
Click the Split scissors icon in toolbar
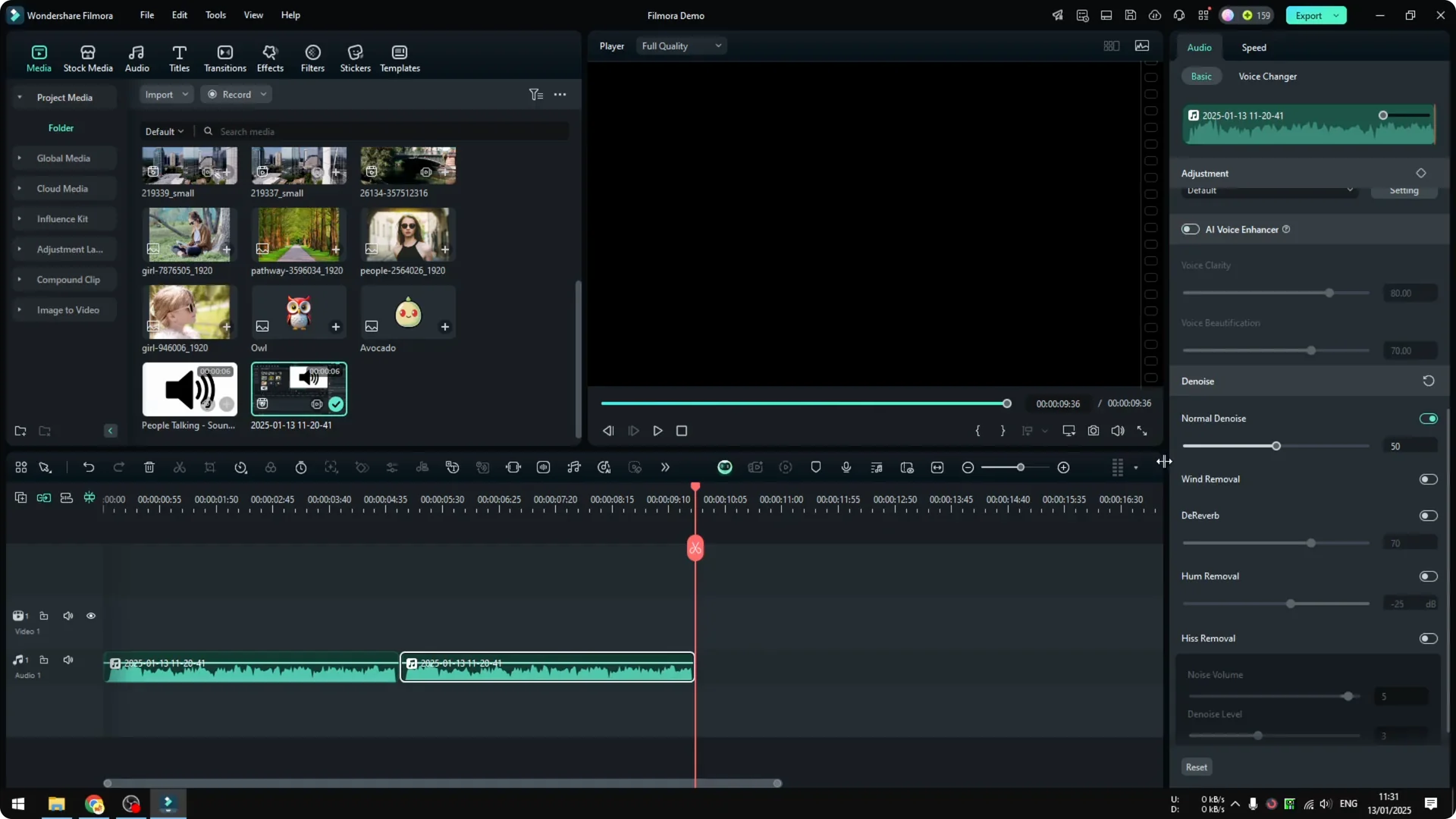pyautogui.click(x=180, y=468)
